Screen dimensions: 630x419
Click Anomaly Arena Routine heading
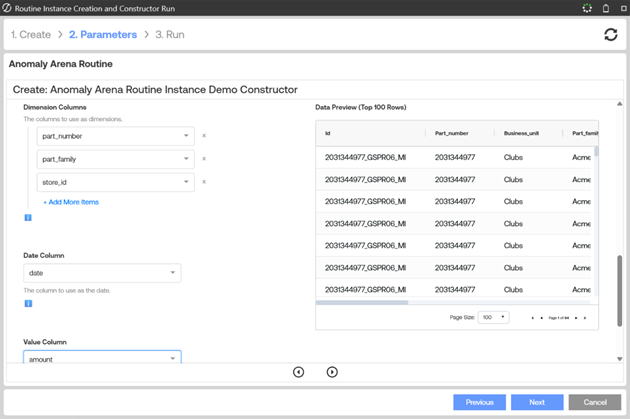click(x=61, y=64)
